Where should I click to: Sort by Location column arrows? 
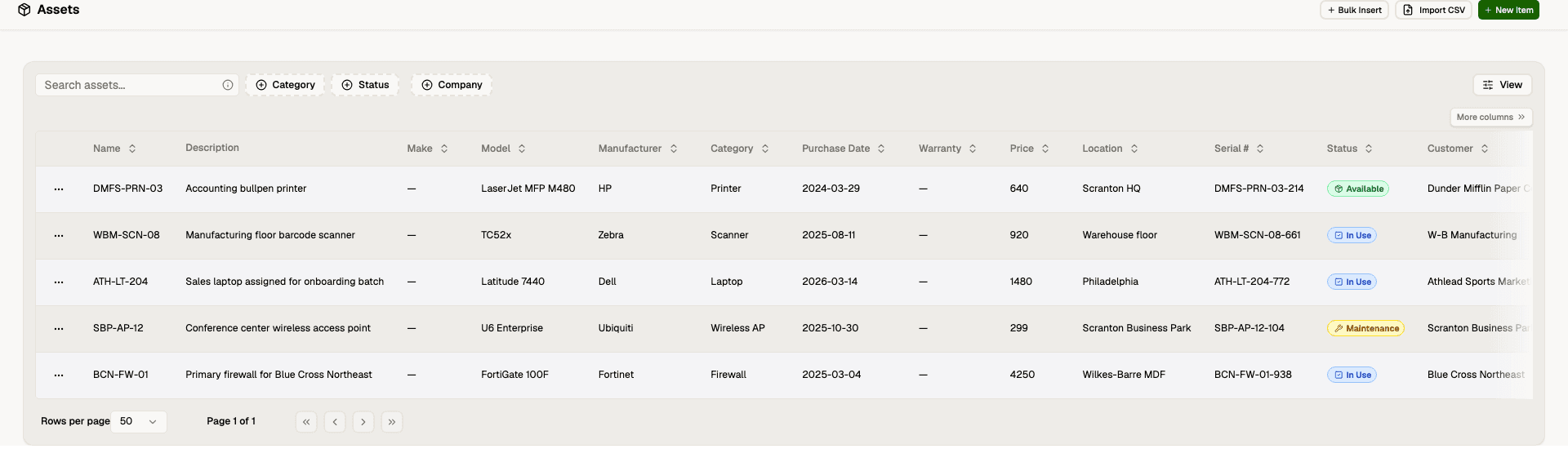click(1134, 149)
